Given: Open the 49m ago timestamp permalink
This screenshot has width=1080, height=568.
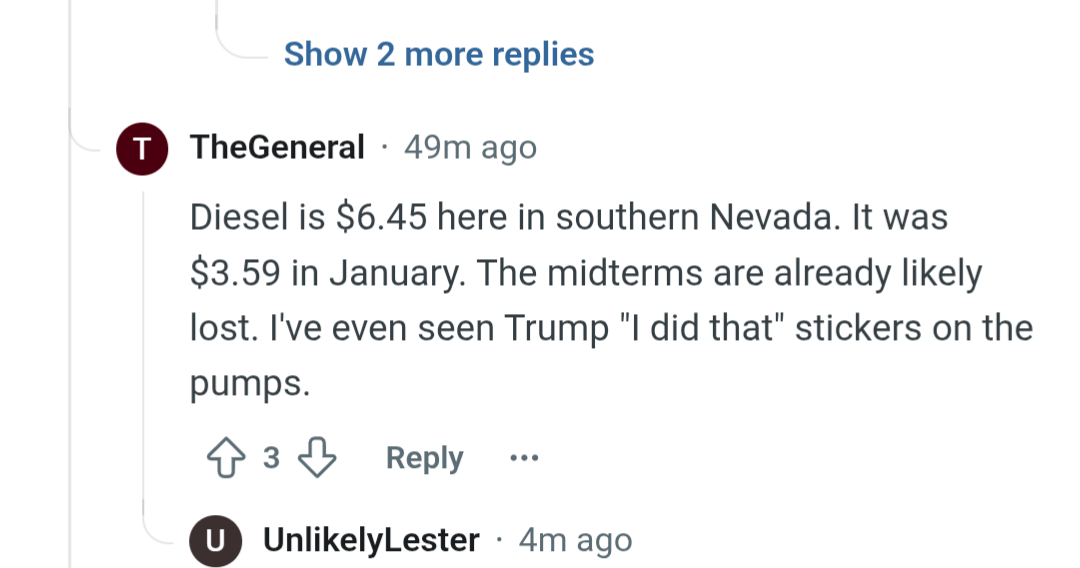Looking at the screenshot, I should [470, 148].
